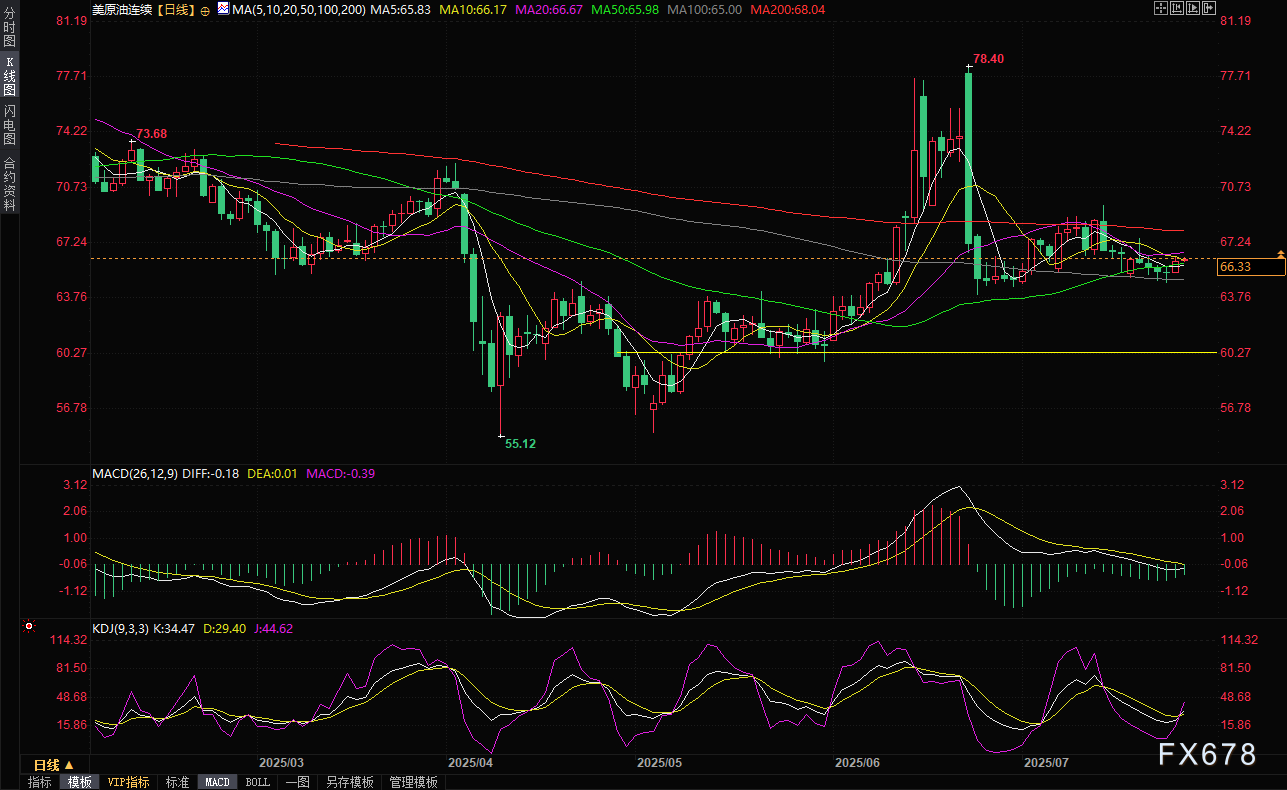Screen dimensions: 1287x790
Task: Click the small red icon left of KDJ
Action: 28,627
